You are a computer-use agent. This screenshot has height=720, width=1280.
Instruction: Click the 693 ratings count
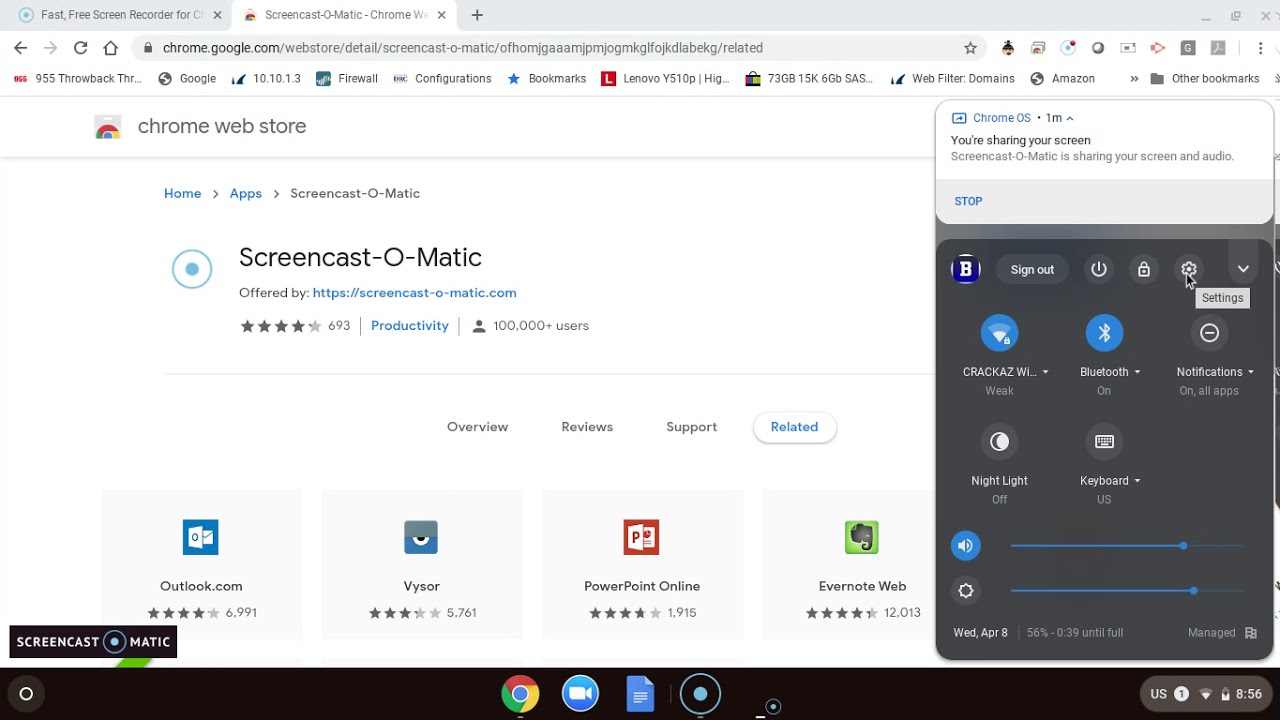click(x=339, y=326)
